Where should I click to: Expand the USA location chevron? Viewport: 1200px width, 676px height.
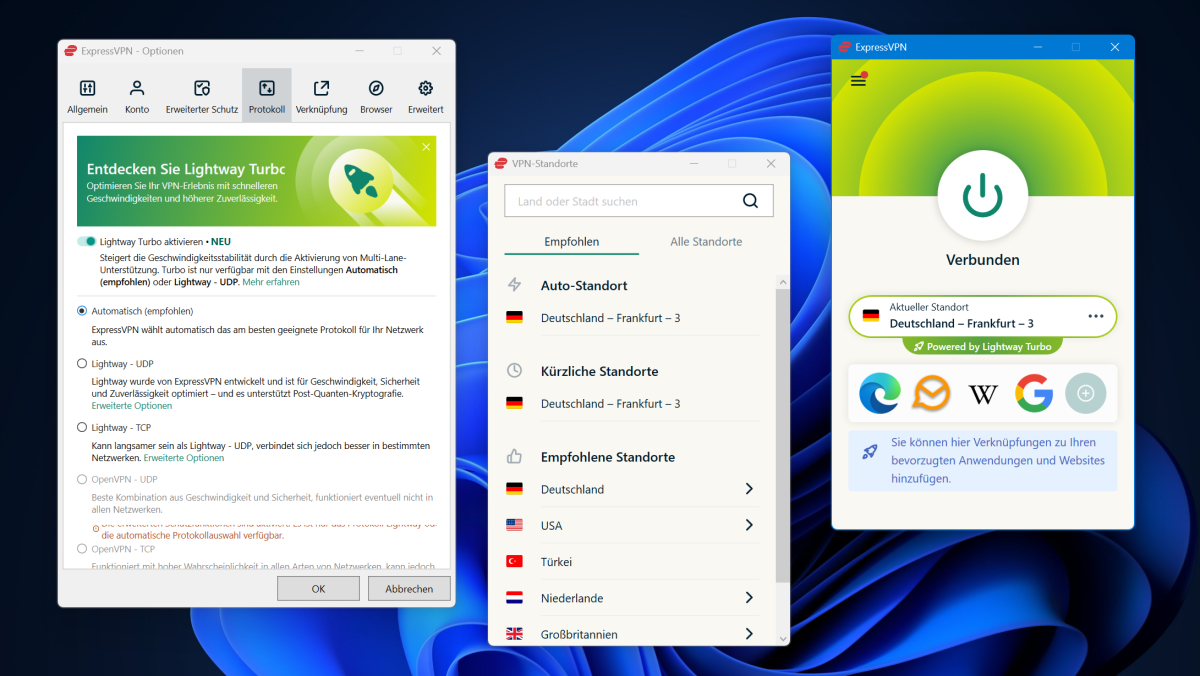click(x=749, y=525)
